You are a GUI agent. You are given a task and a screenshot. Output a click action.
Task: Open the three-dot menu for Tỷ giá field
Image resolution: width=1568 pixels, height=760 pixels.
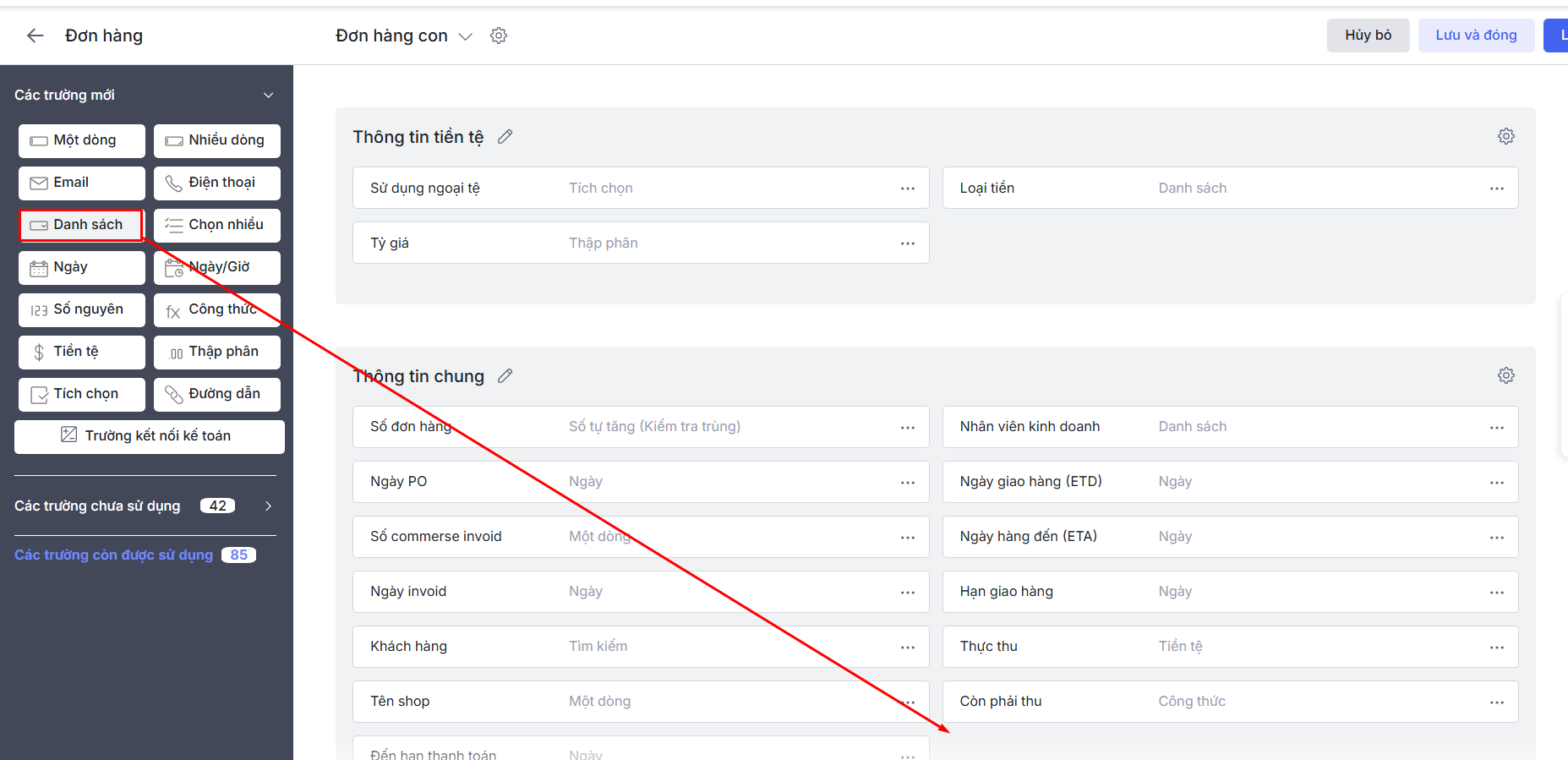pyautogui.click(x=907, y=243)
